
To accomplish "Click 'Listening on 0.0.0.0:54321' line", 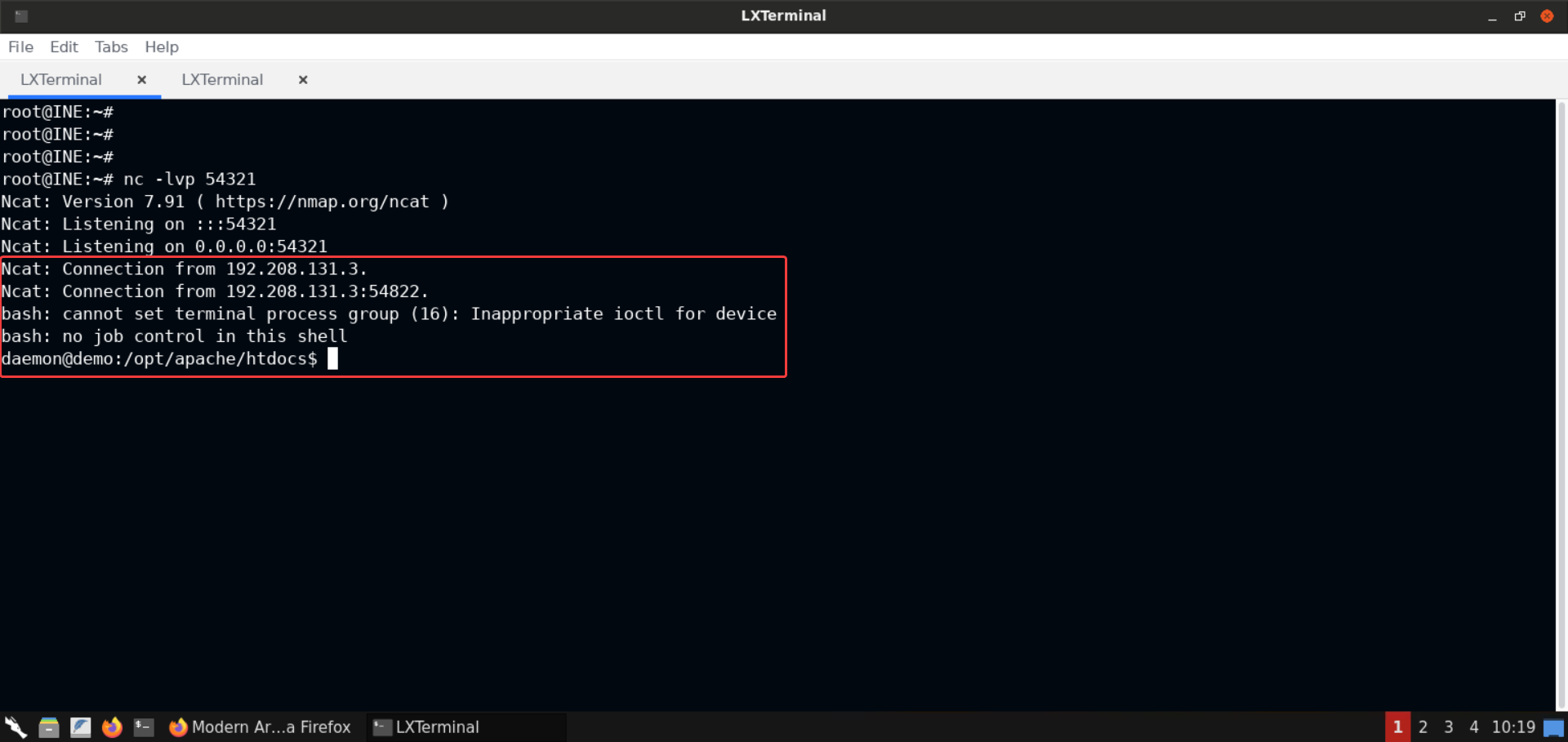I will click(x=164, y=246).
